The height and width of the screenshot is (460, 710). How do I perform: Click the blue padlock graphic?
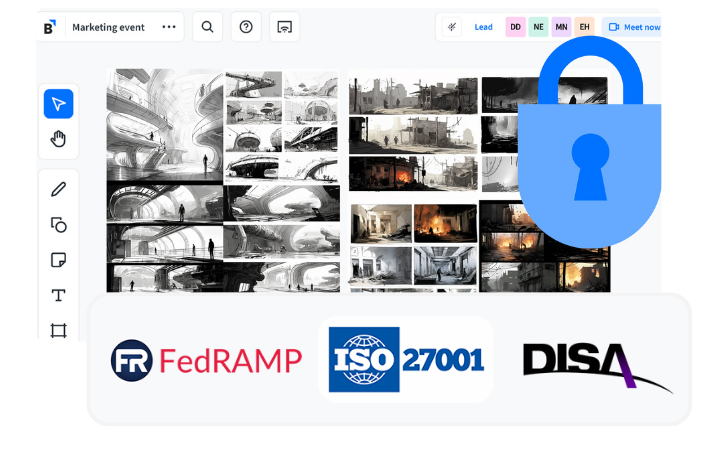pyautogui.click(x=590, y=142)
